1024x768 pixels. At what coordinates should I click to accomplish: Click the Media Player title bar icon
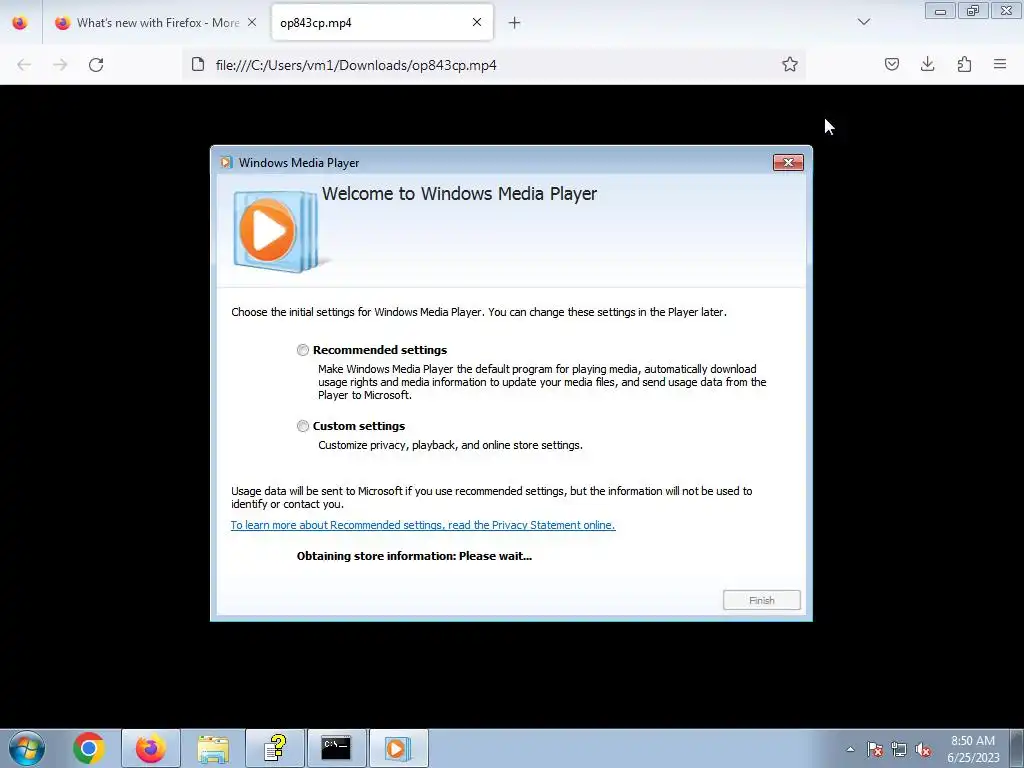click(x=226, y=163)
